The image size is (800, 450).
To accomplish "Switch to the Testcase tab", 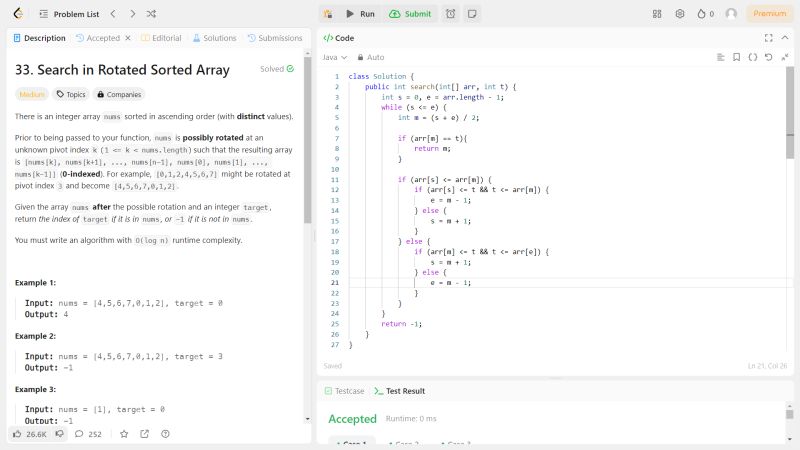I will tap(344, 391).
